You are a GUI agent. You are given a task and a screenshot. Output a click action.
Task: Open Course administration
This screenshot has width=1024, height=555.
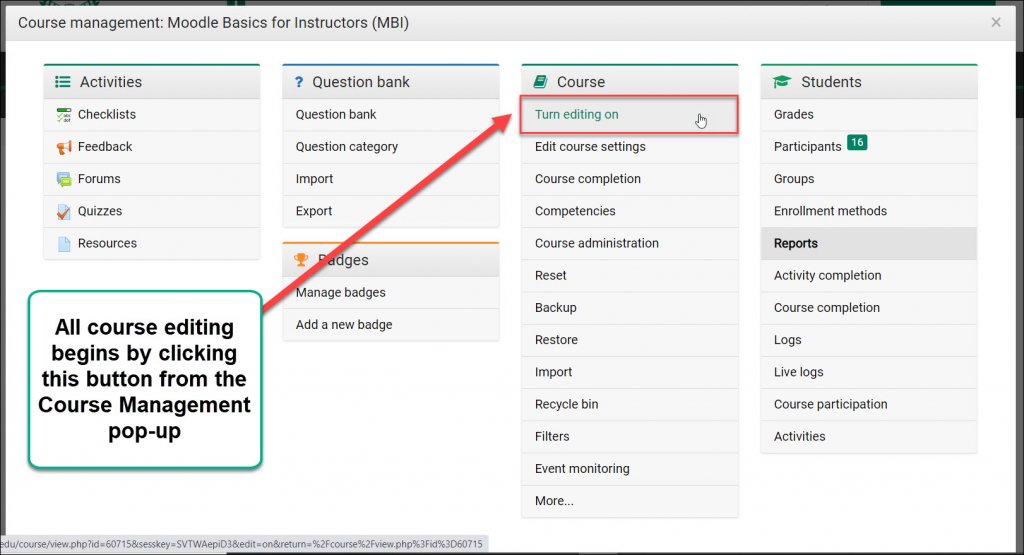click(596, 243)
